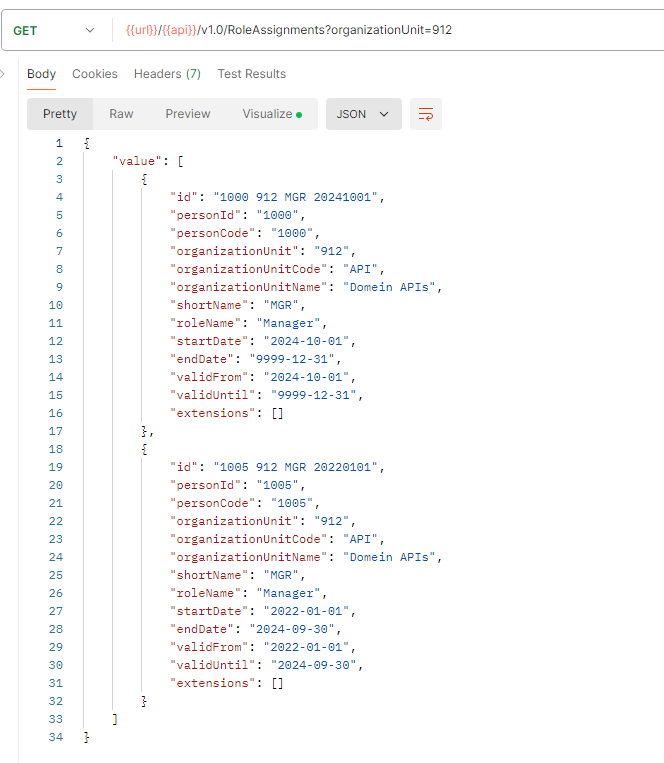
Task: Switch to Preview view
Action: [188, 114]
